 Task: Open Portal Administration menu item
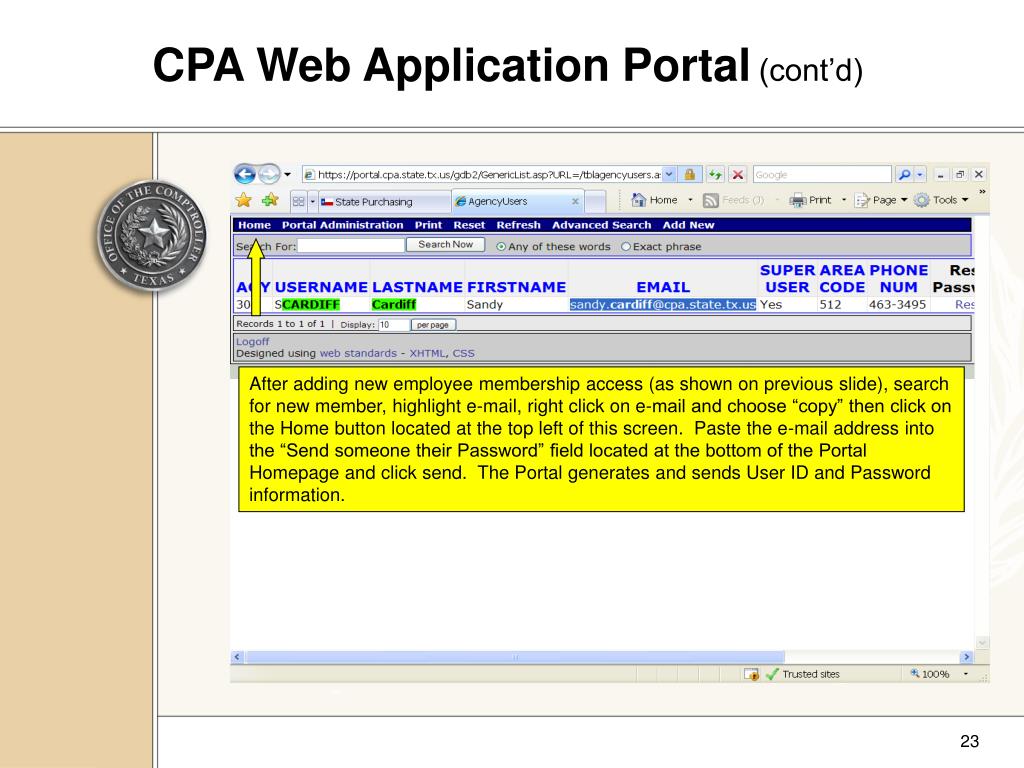342,225
